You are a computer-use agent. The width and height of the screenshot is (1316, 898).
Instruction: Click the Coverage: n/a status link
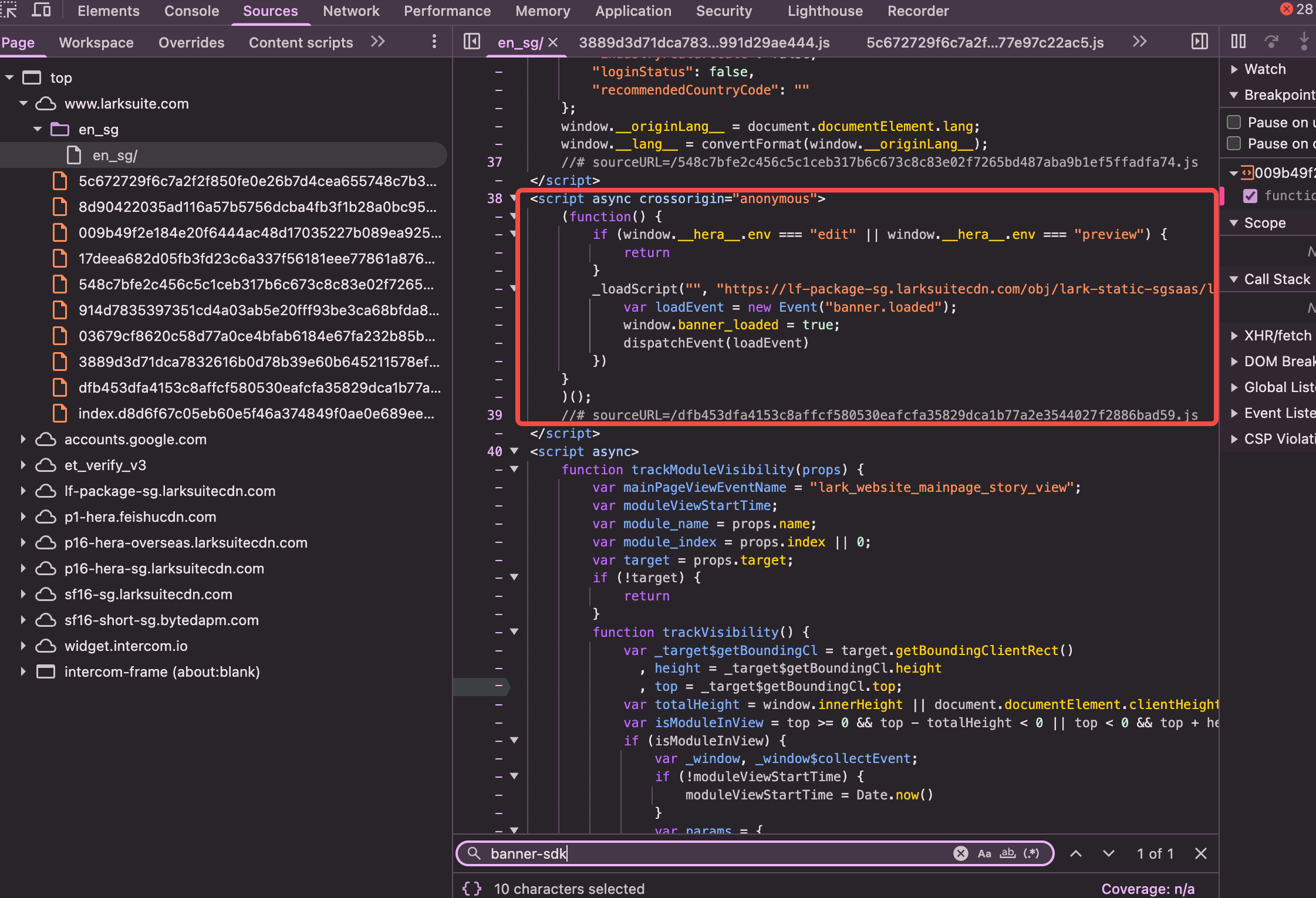(1148, 889)
